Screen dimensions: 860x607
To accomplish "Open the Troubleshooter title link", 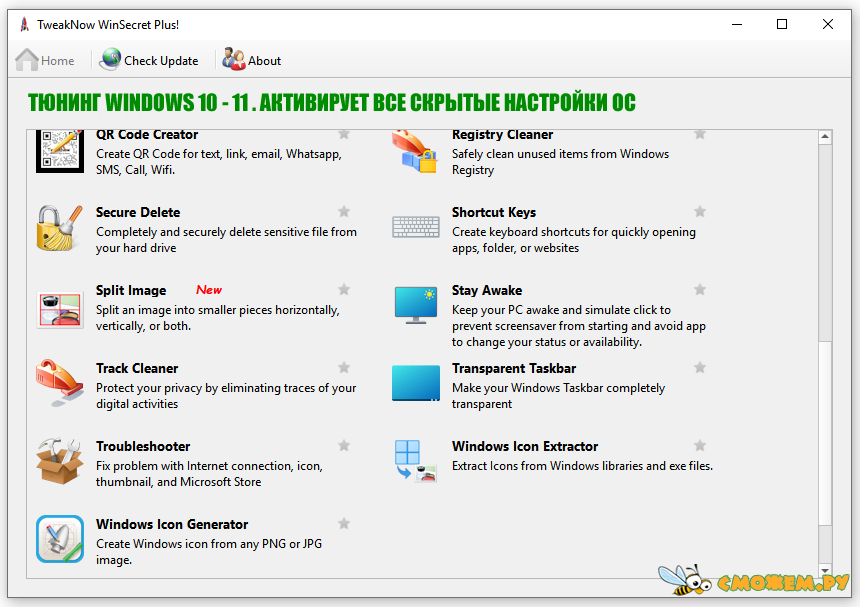I will [143, 446].
